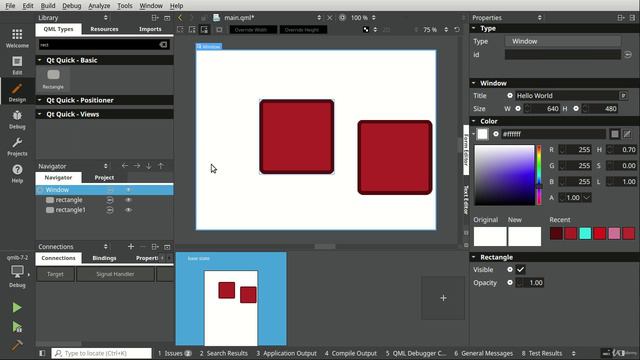Image resolution: width=640 pixels, height=360 pixels.
Task: Toggle the left sidebar visibility
Action: tap(42, 353)
